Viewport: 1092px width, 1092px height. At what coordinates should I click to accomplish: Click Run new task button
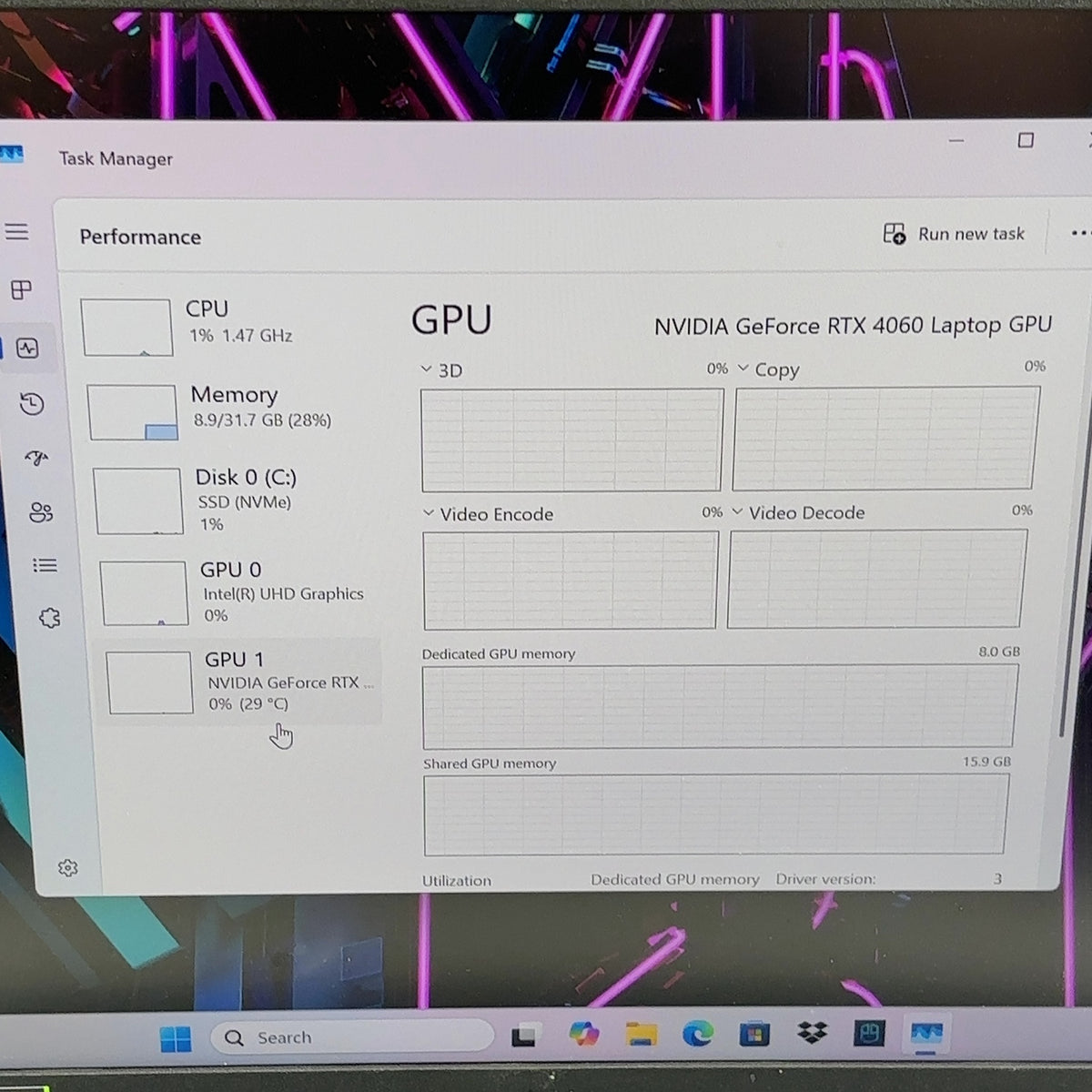point(954,234)
